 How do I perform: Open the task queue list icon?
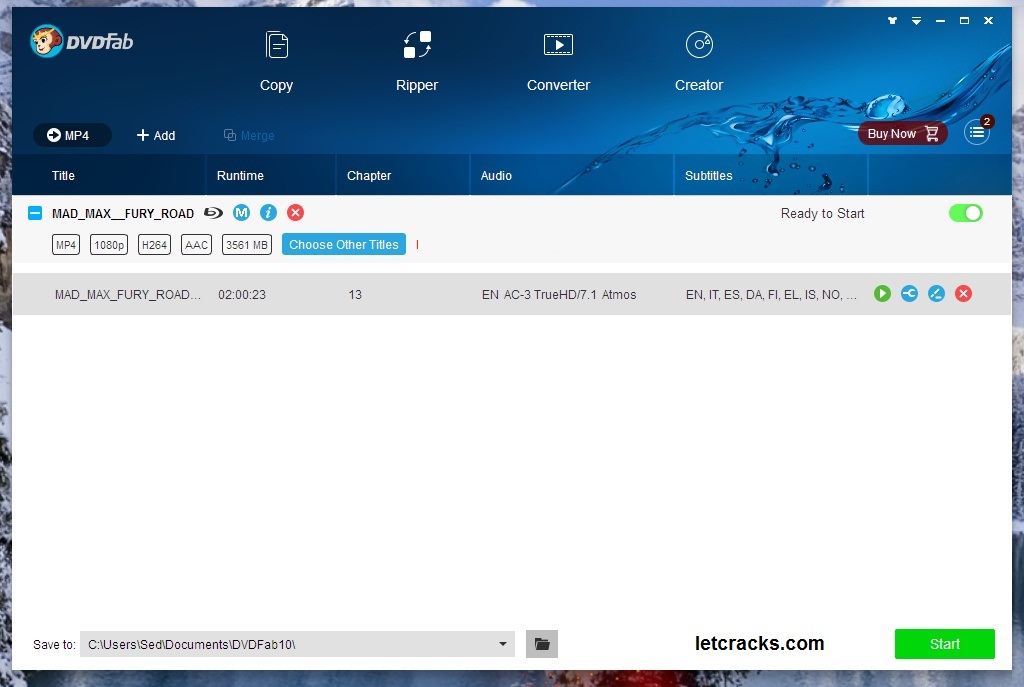tap(977, 133)
